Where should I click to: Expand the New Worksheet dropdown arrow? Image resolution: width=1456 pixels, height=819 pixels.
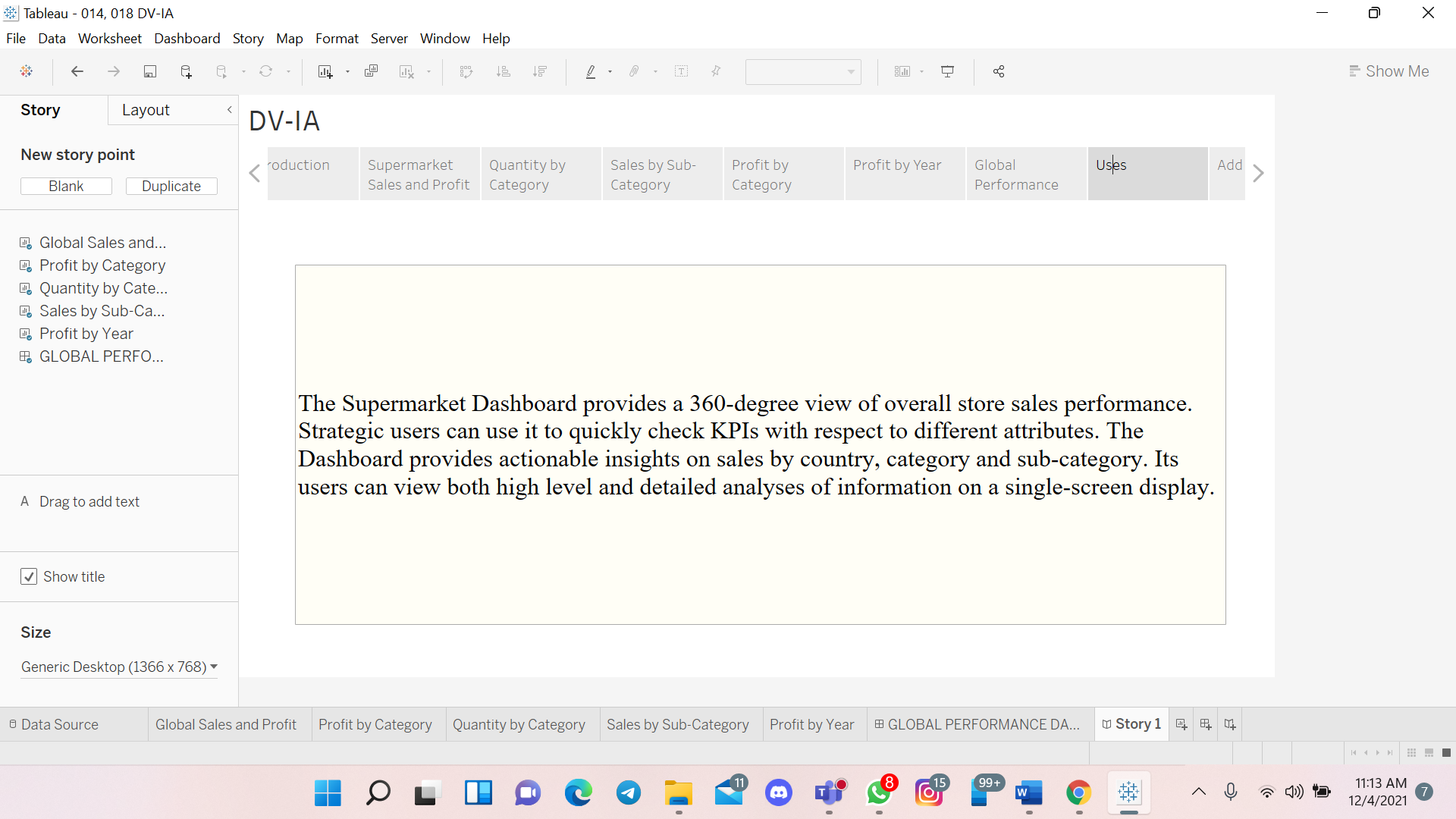point(347,72)
